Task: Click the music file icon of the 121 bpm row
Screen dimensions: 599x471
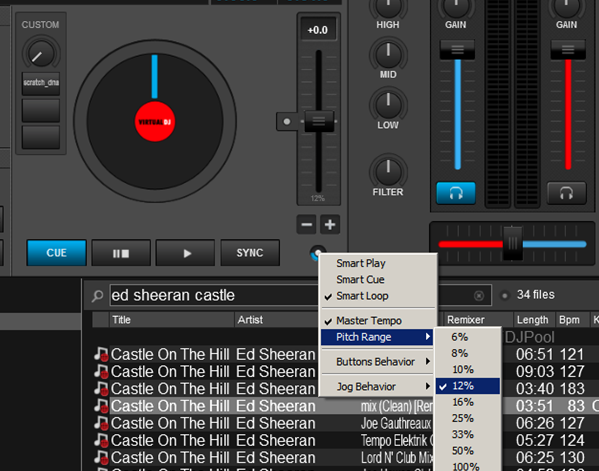Action: (101, 354)
